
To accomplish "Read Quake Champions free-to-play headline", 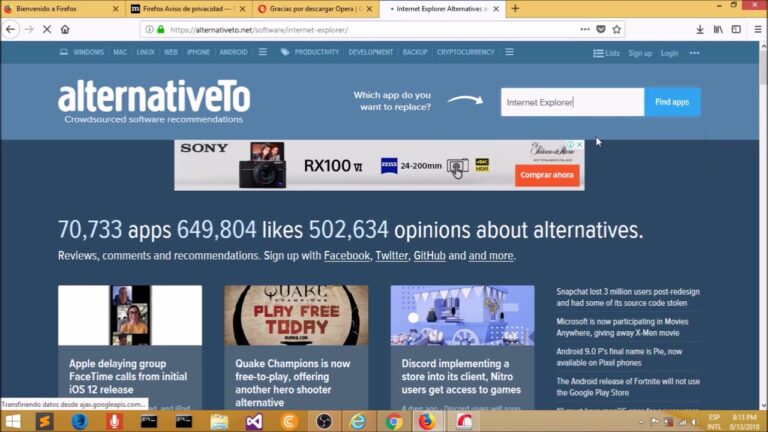I will pos(293,383).
